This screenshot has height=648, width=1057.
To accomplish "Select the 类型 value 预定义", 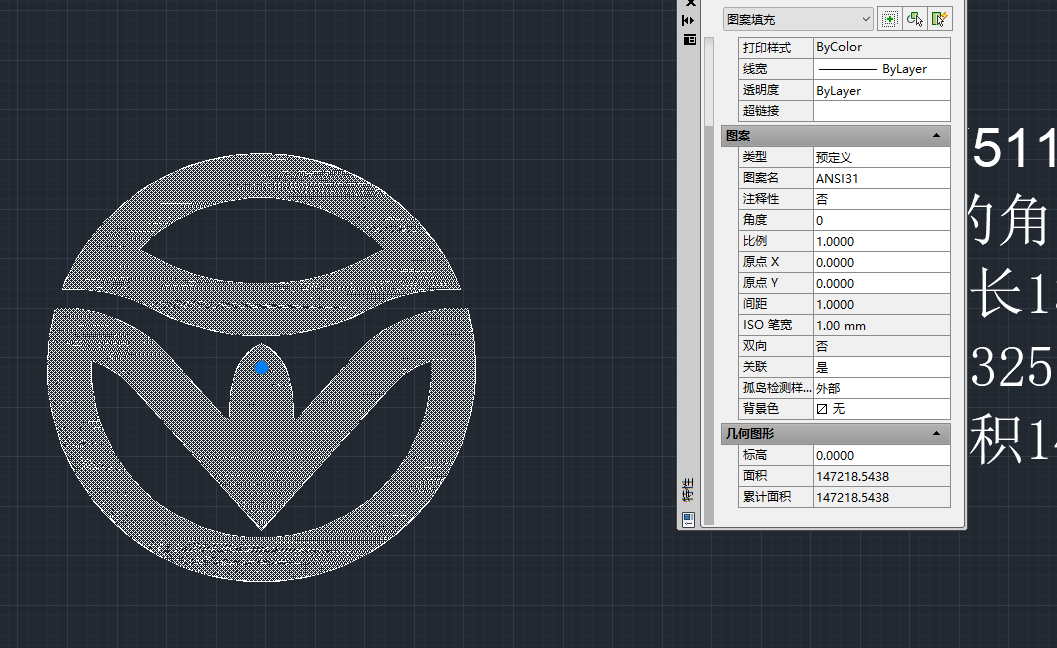I will pos(882,157).
